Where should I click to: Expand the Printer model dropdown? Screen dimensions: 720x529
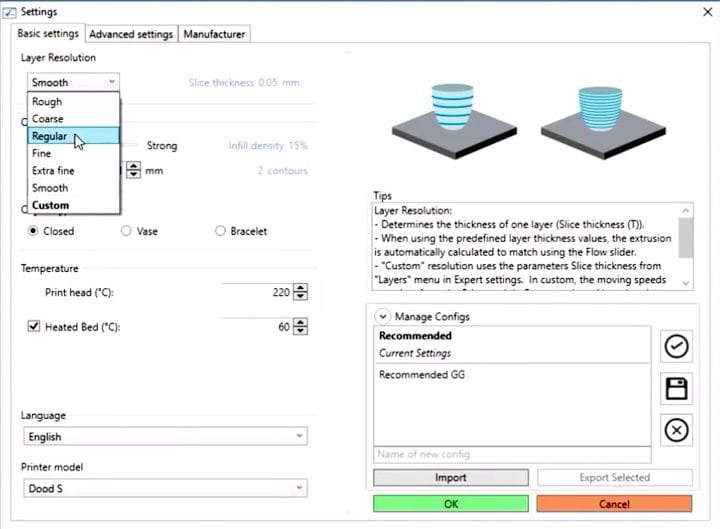[165, 488]
